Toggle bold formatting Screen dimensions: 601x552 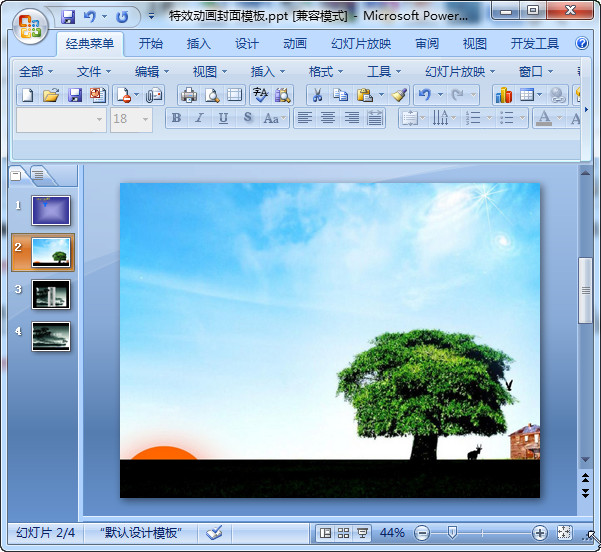click(176, 118)
